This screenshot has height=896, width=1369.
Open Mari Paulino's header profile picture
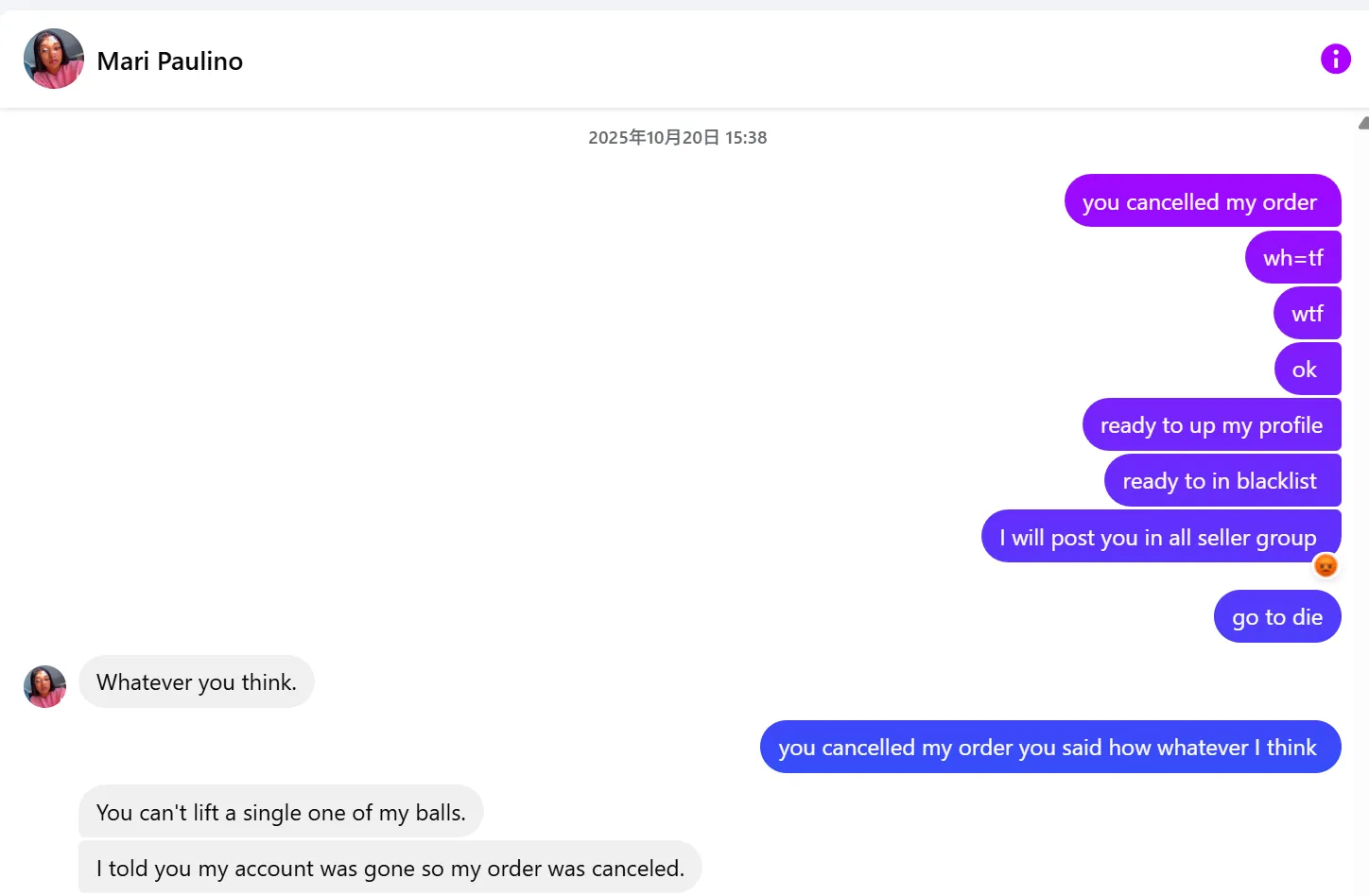click(x=54, y=59)
